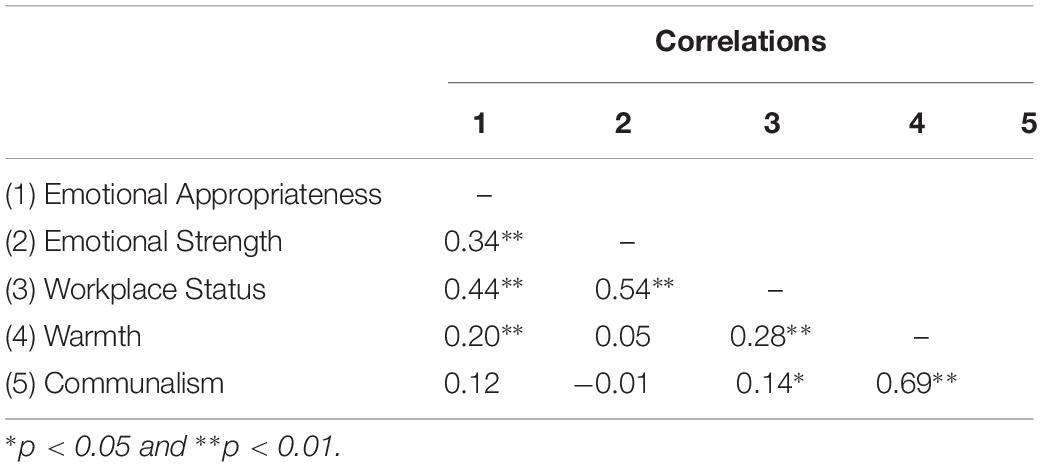Select column header 3

(771, 124)
